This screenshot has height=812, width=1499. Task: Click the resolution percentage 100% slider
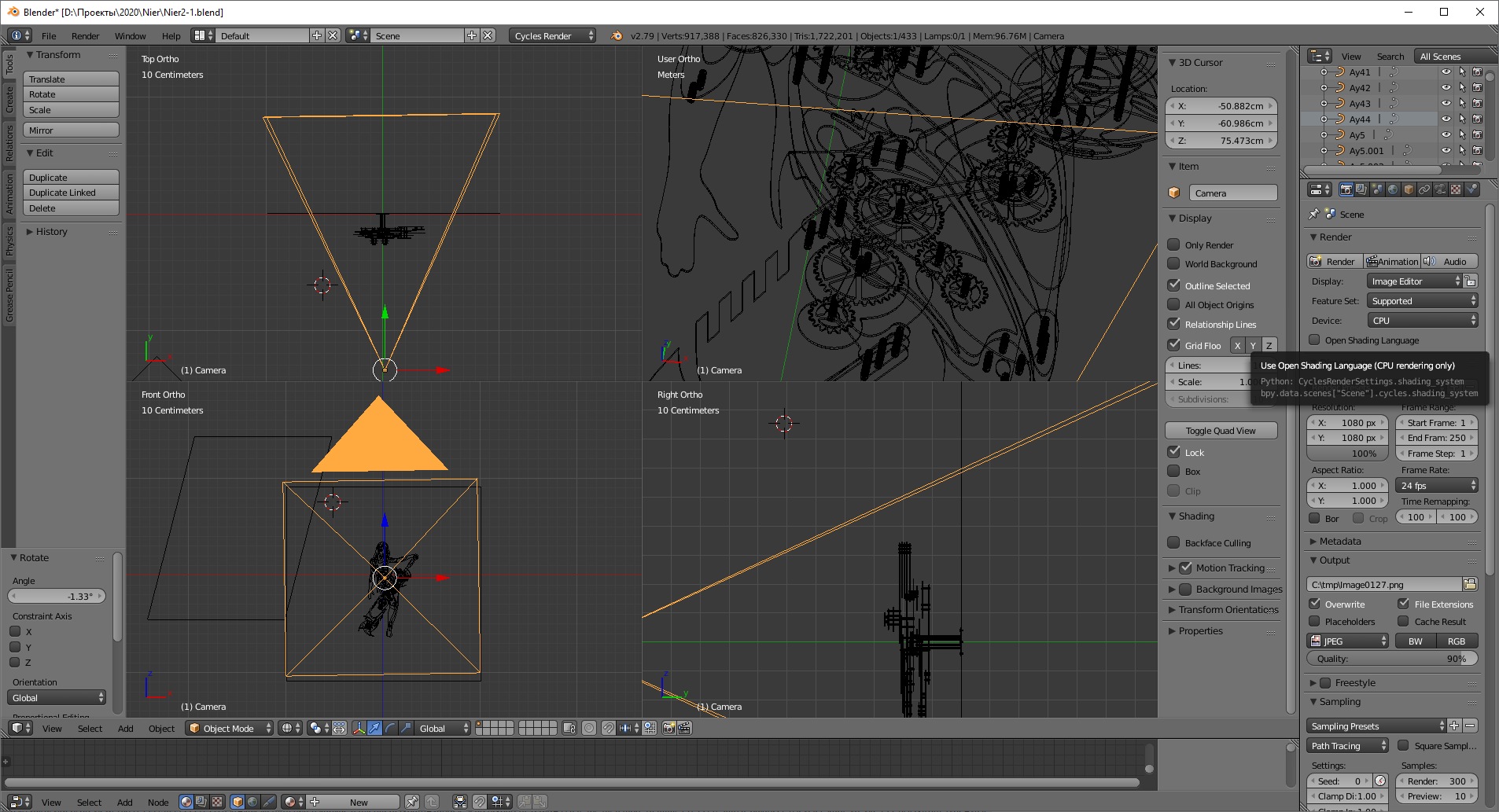[x=1347, y=454]
